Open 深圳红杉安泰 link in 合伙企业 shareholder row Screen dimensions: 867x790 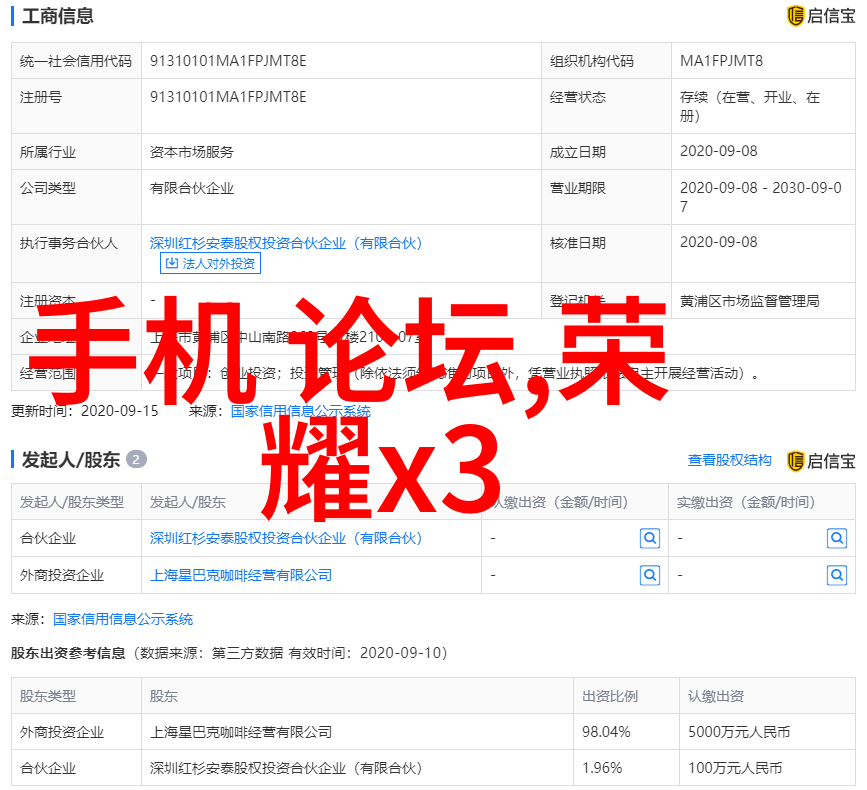click(x=286, y=538)
